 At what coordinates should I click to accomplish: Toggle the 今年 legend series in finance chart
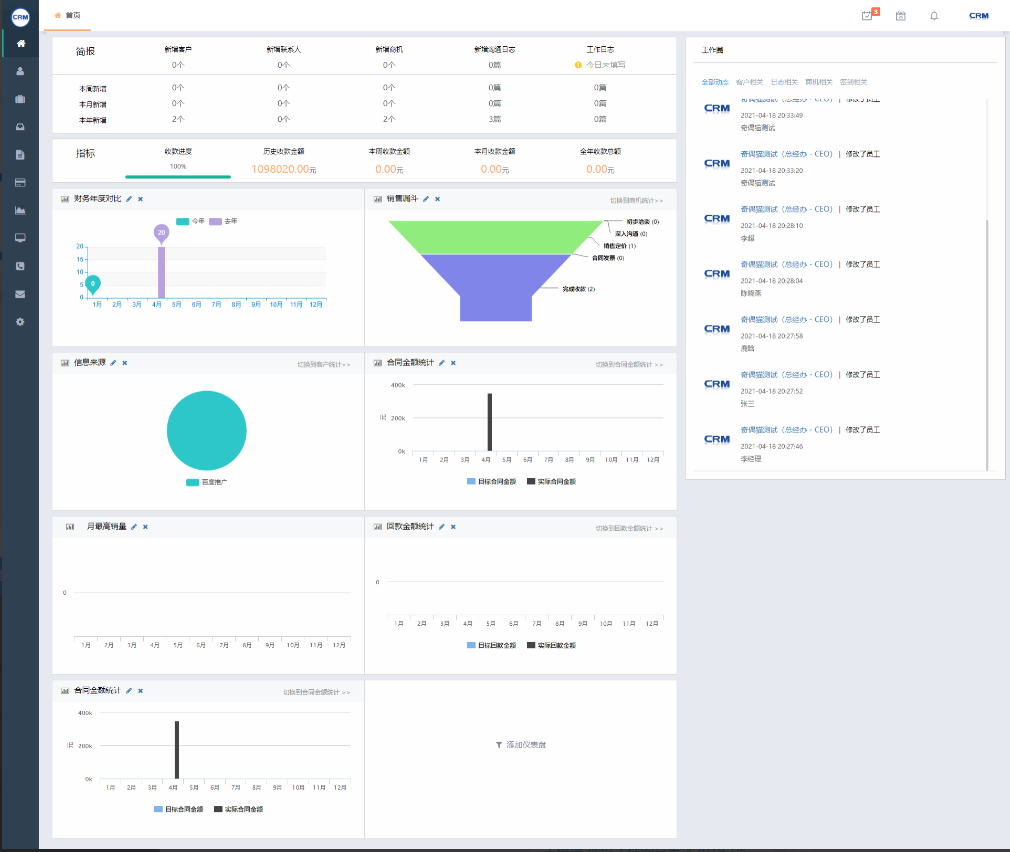click(189, 220)
